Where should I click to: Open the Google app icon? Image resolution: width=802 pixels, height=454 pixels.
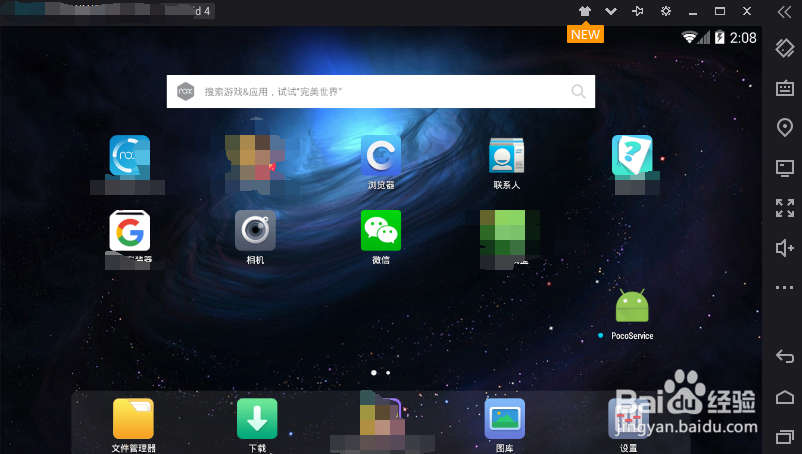point(129,231)
